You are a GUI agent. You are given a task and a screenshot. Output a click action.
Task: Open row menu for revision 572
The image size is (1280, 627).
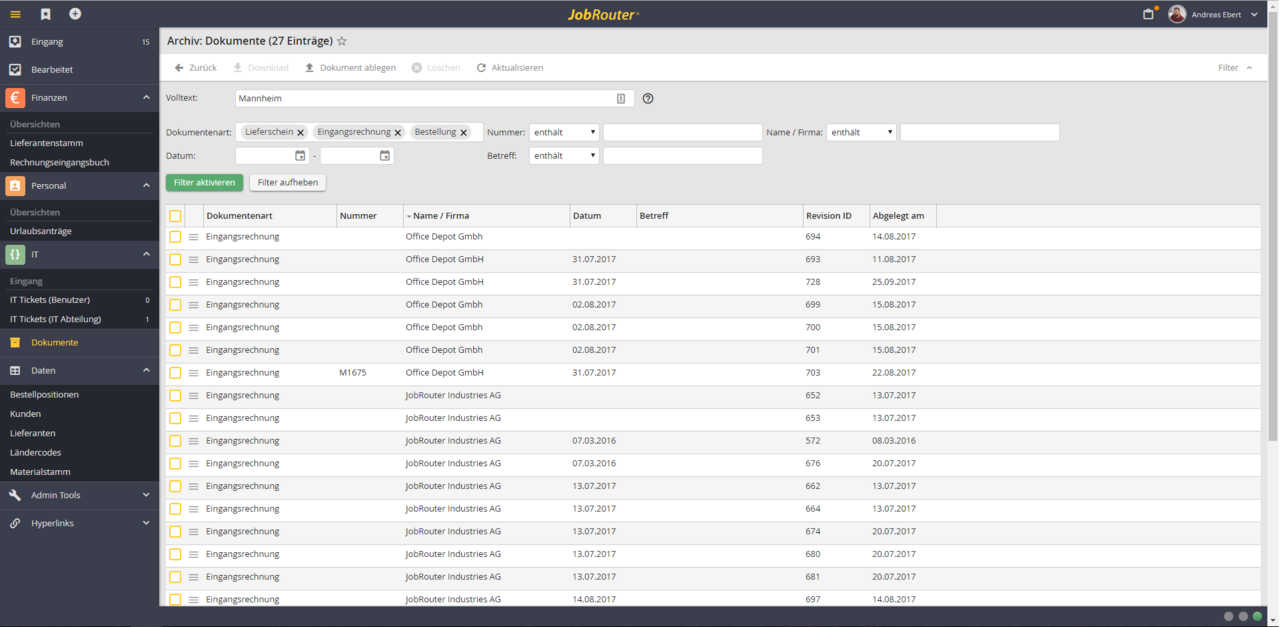point(194,441)
